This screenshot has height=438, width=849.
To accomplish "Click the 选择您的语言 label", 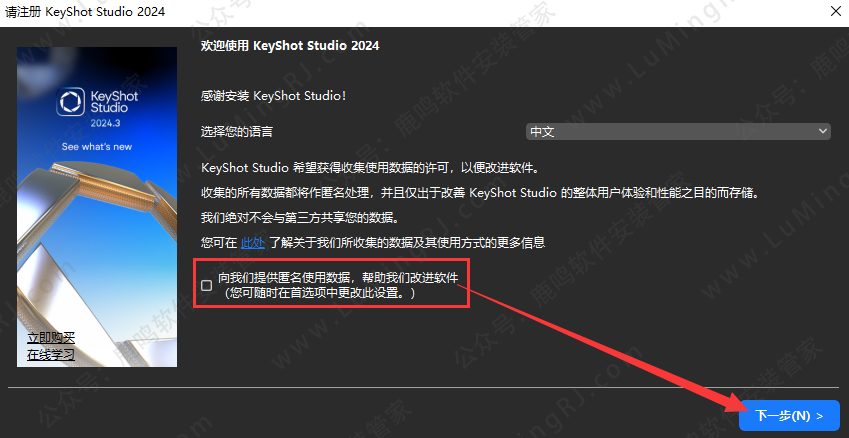I will (237, 132).
